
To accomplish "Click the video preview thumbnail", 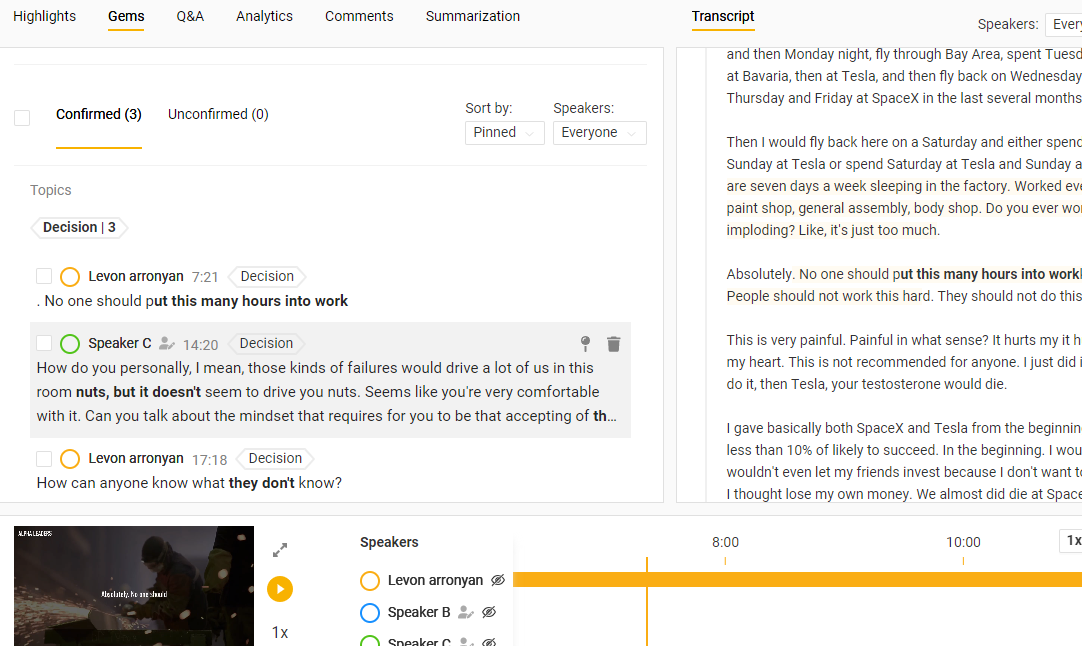I will click(134, 586).
